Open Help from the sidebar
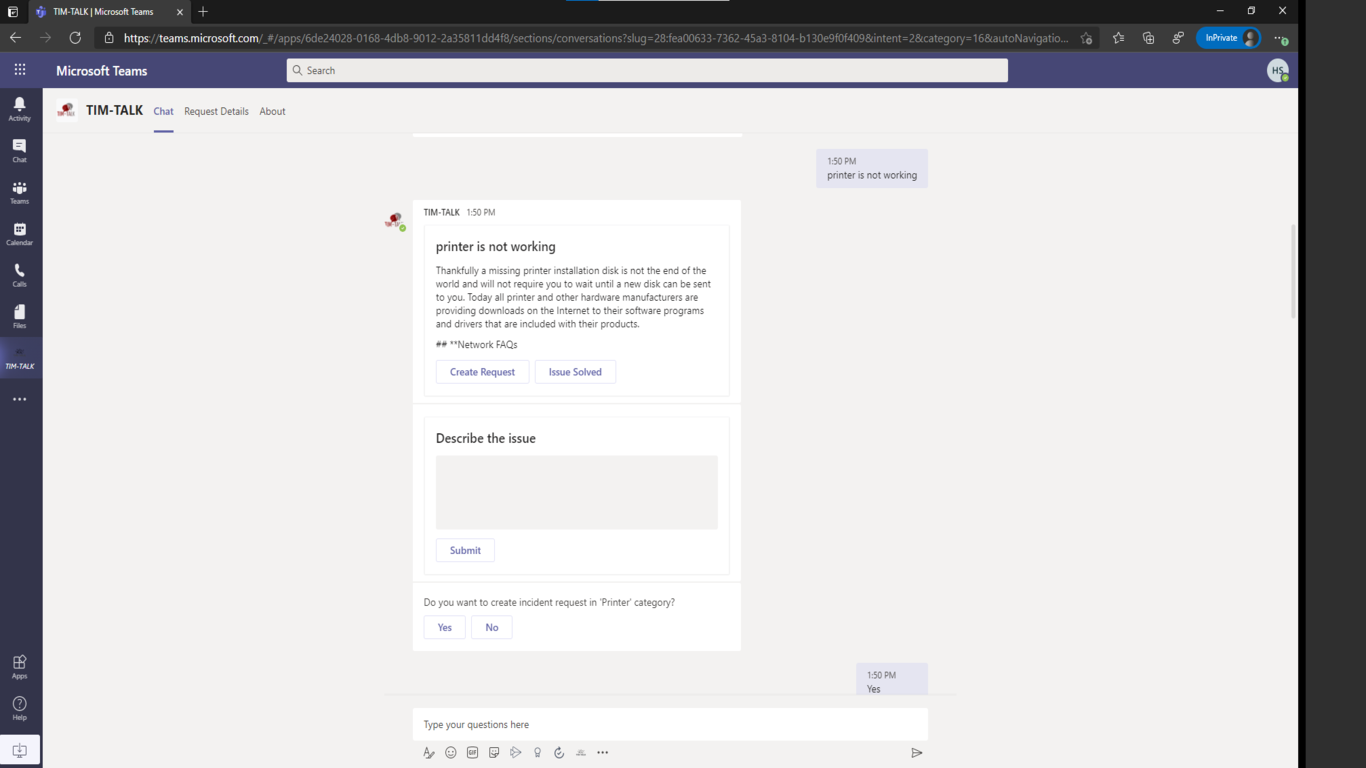This screenshot has height=768, width=1366. point(19,708)
